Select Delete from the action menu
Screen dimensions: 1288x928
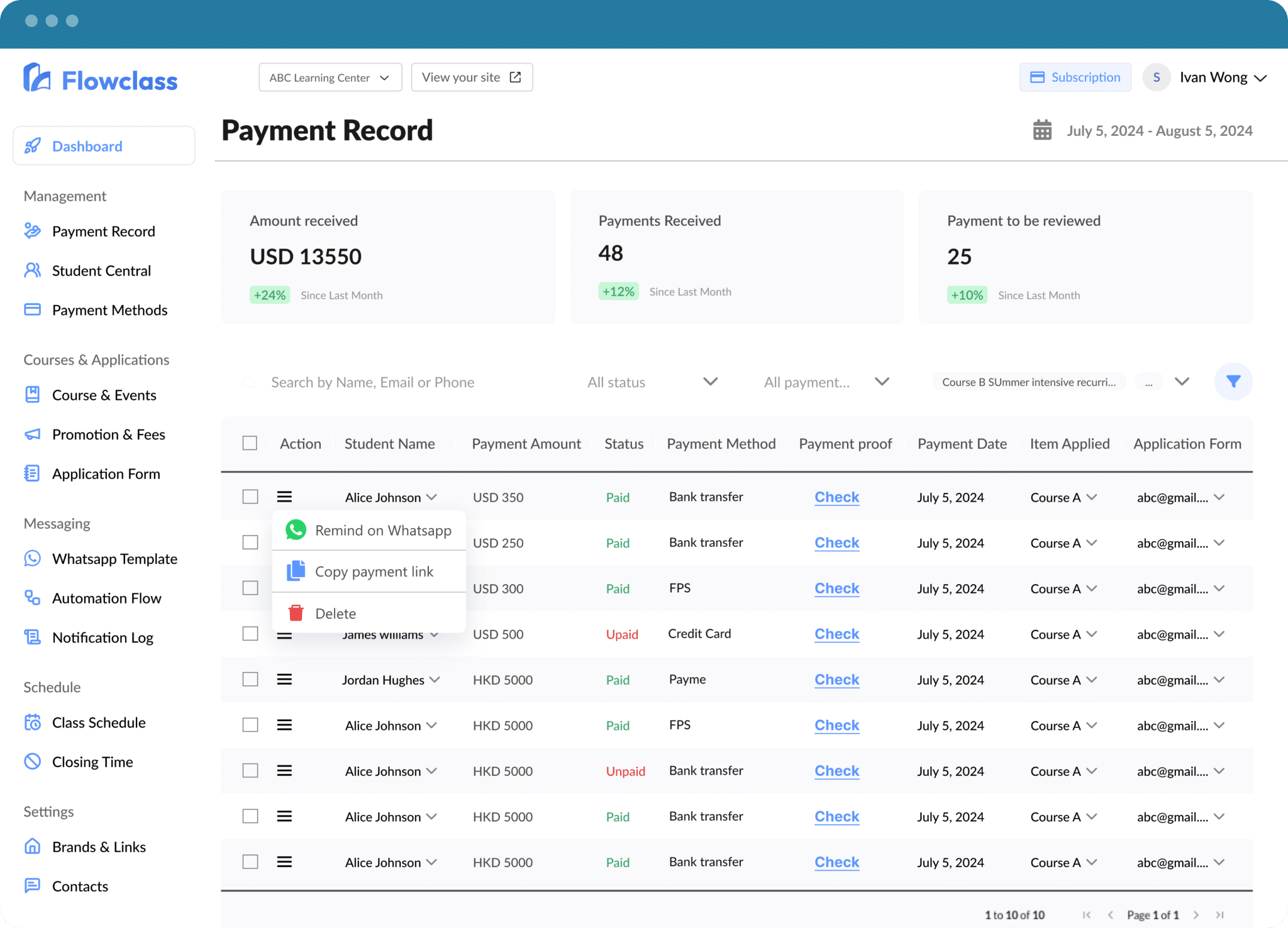tap(369, 613)
